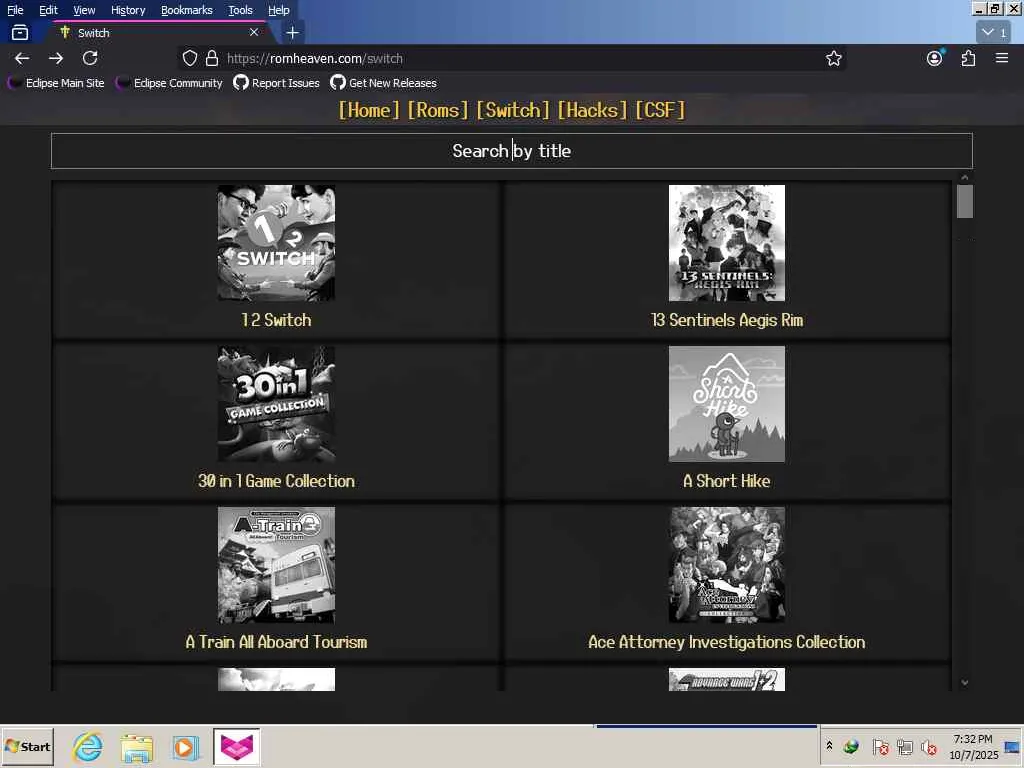Screen dimensions: 1024x768
Task: Click the [Switch] navigation link
Action: [x=513, y=110]
